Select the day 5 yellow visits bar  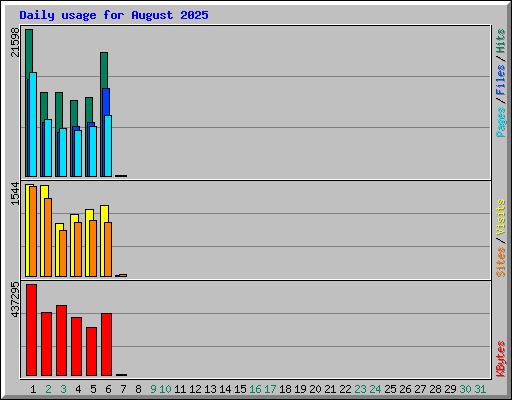(x=88, y=243)
